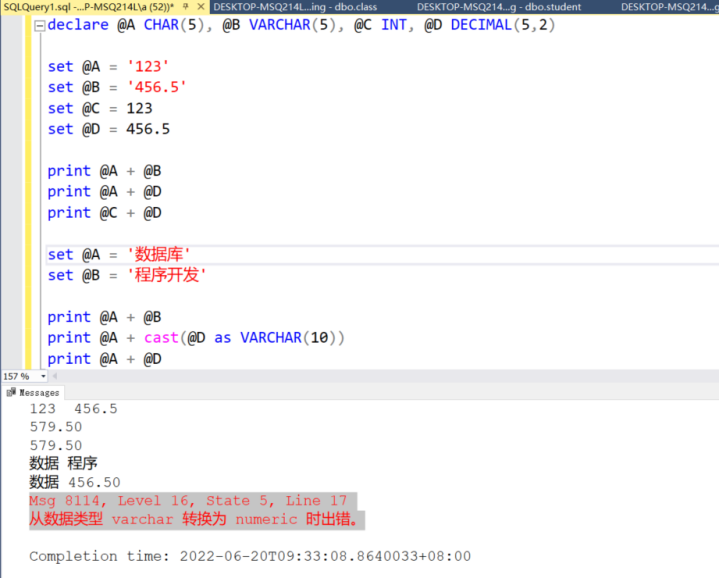Click the line set @A = '数据库'
The height and width of the screenshot is (578, 720).
coord(118,254)
